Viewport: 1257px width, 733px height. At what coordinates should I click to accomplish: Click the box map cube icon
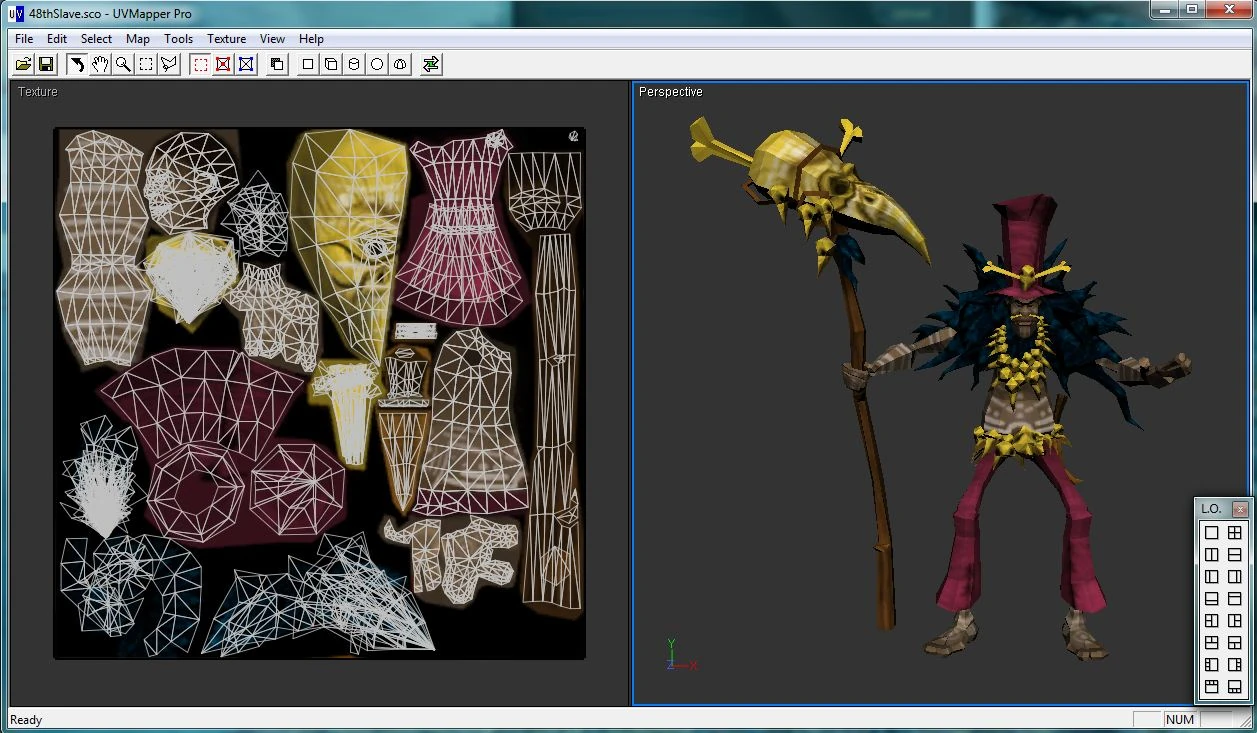tap(331, 64)
